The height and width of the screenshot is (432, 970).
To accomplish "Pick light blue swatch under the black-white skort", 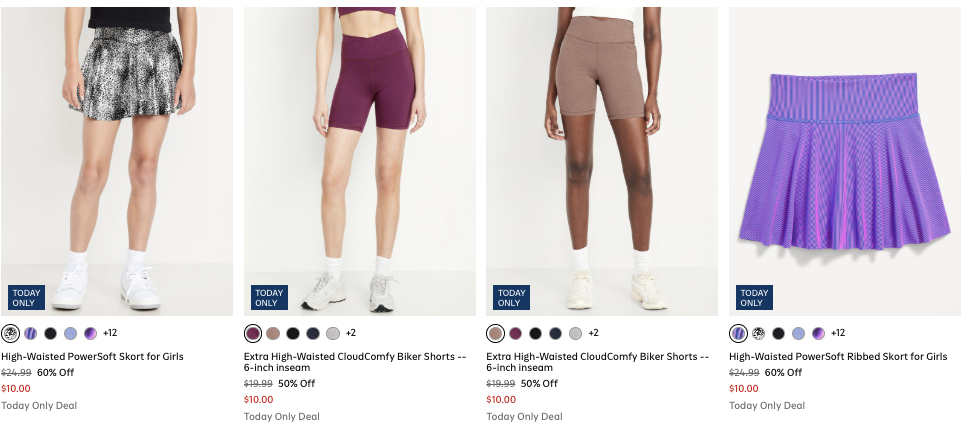I will point(70,333).
